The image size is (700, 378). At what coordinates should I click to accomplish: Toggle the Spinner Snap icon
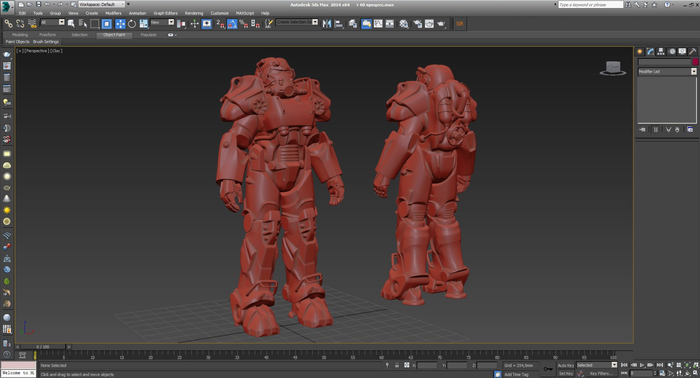(255, 23)
